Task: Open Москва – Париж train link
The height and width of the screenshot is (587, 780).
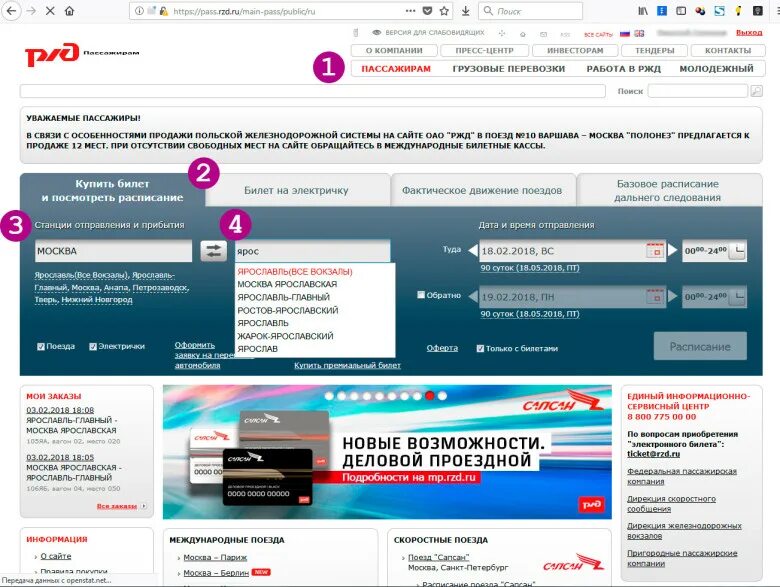Action: (215, 557)
